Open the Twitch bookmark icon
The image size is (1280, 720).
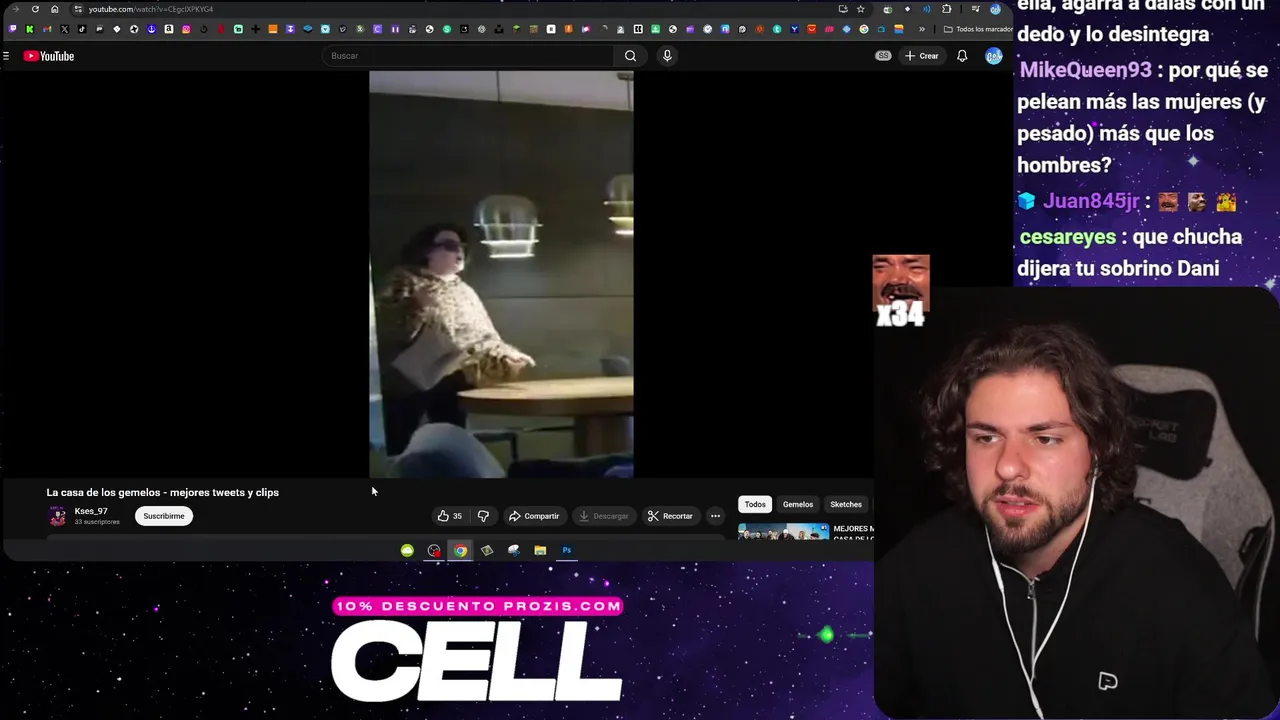coord(12,29)
